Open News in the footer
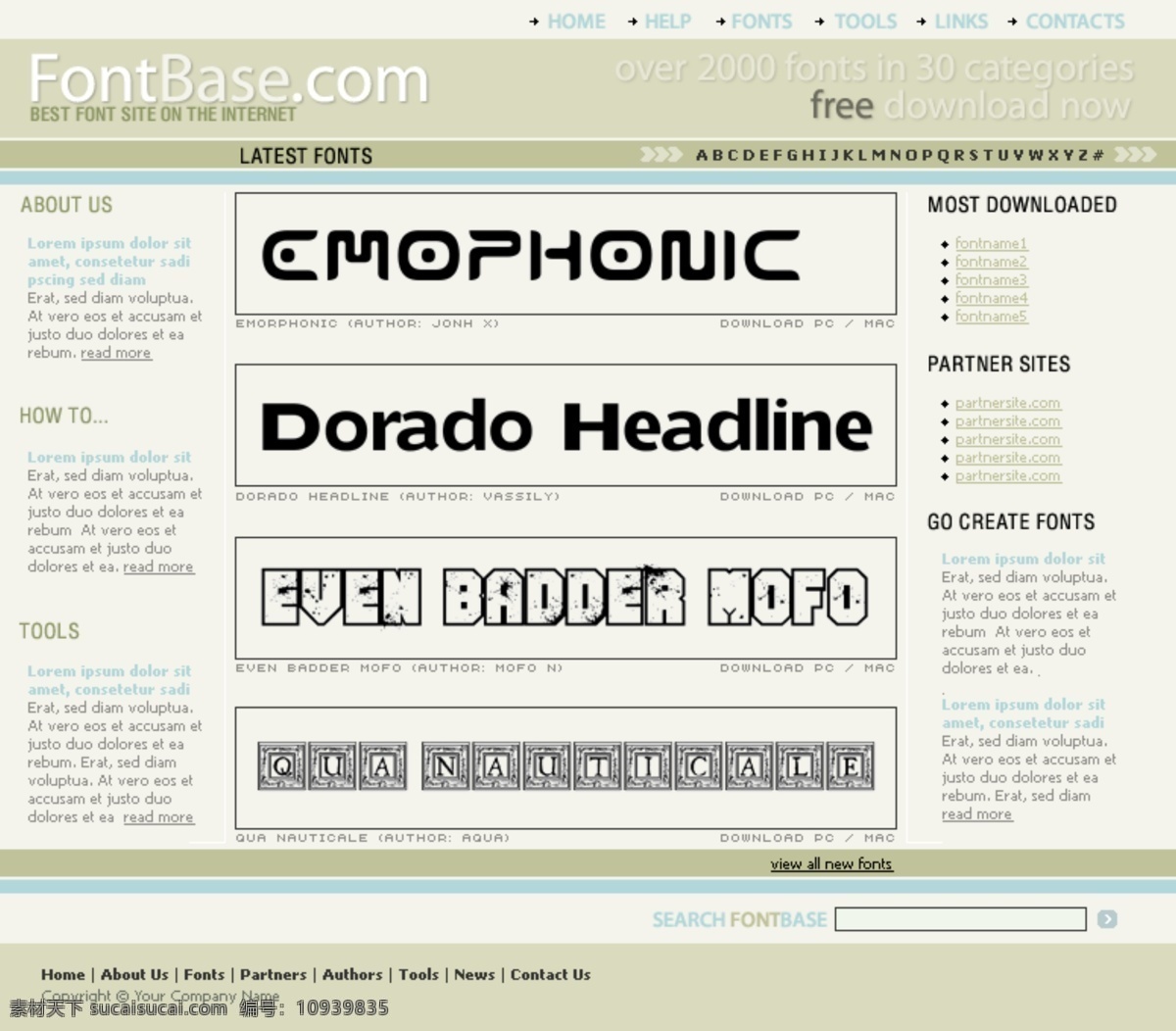This screenshot has width=1176, height=1031. tap(474, 974)
